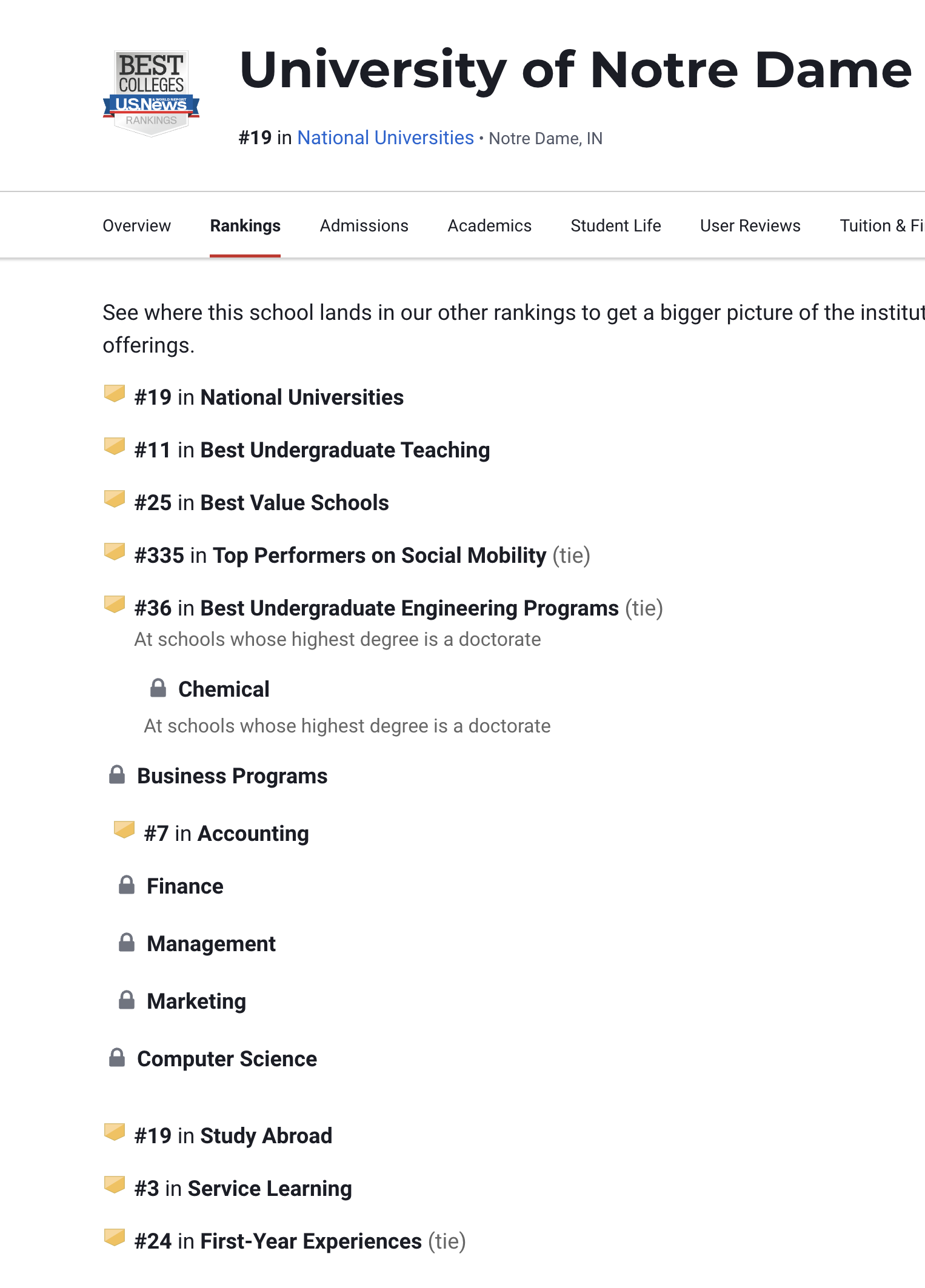The width and height of the screenshot is (925, 1288).
Task: Click the lock icon beside Business Programs
Action: 117,775
